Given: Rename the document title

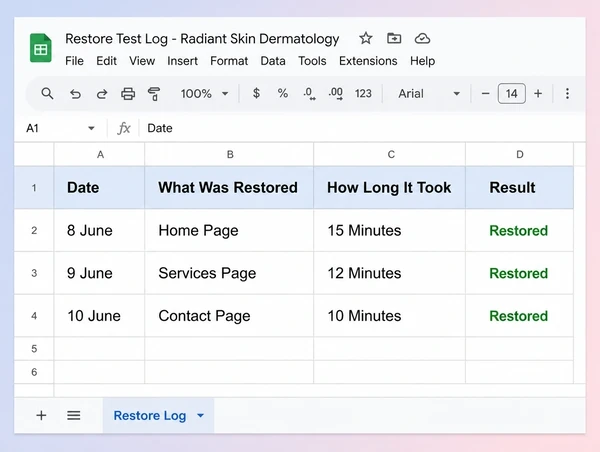Looking at the screenshot, I should coord(202,39).
